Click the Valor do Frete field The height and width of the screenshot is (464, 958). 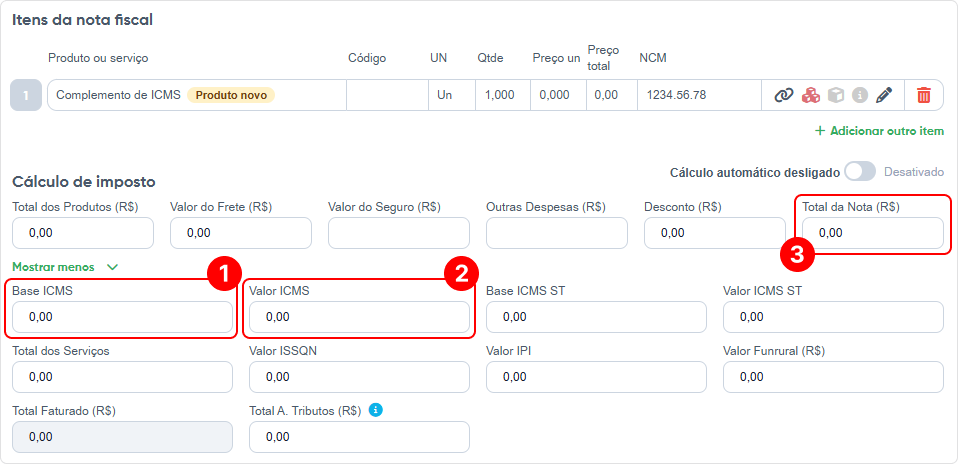tap(241, 233)
